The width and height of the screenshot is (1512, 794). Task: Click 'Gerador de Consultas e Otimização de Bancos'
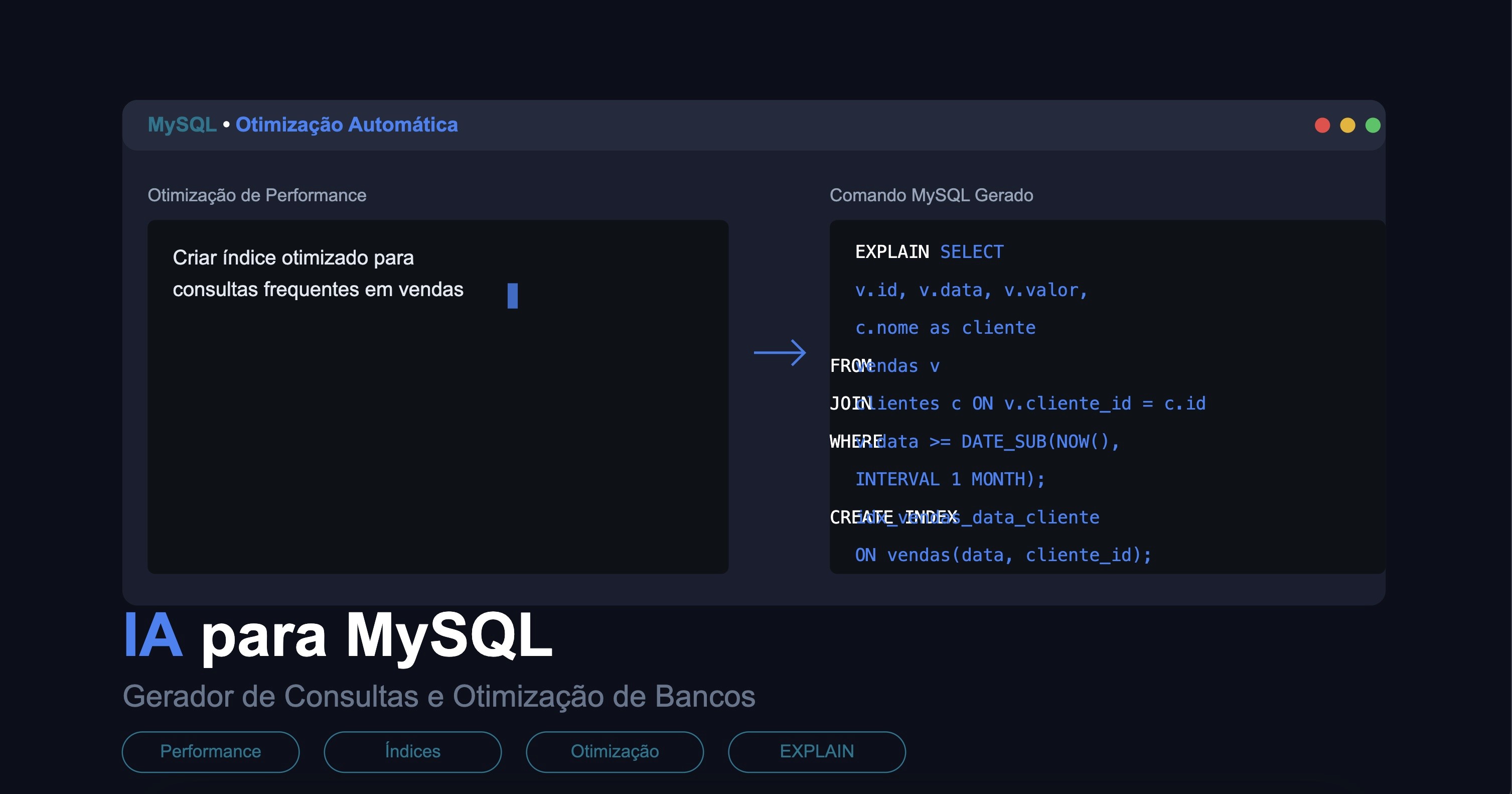(x=438, y=697)
